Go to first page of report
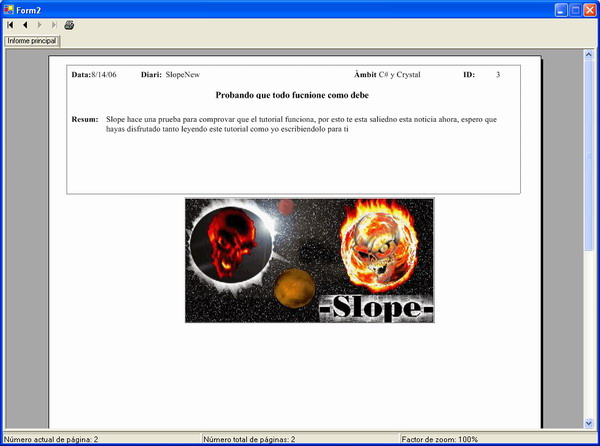Viewport: 600px width, 446px height. click(10, 24)
